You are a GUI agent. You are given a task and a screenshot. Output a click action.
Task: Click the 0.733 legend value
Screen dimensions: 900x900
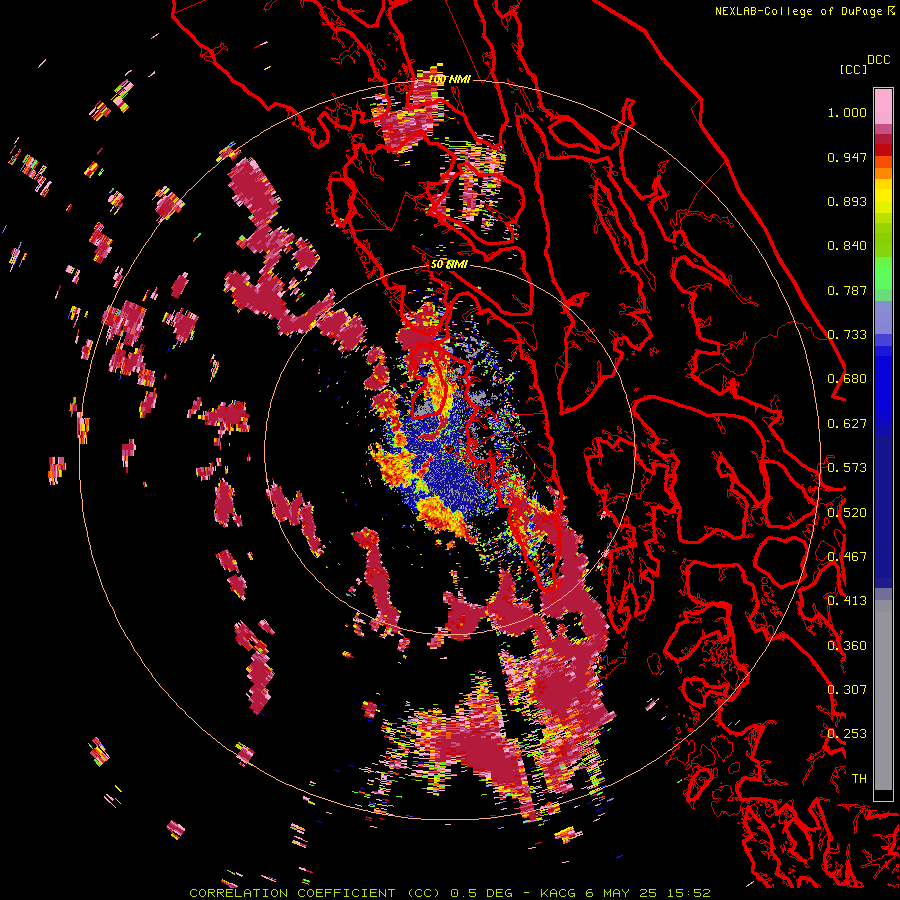click(847, 335)
